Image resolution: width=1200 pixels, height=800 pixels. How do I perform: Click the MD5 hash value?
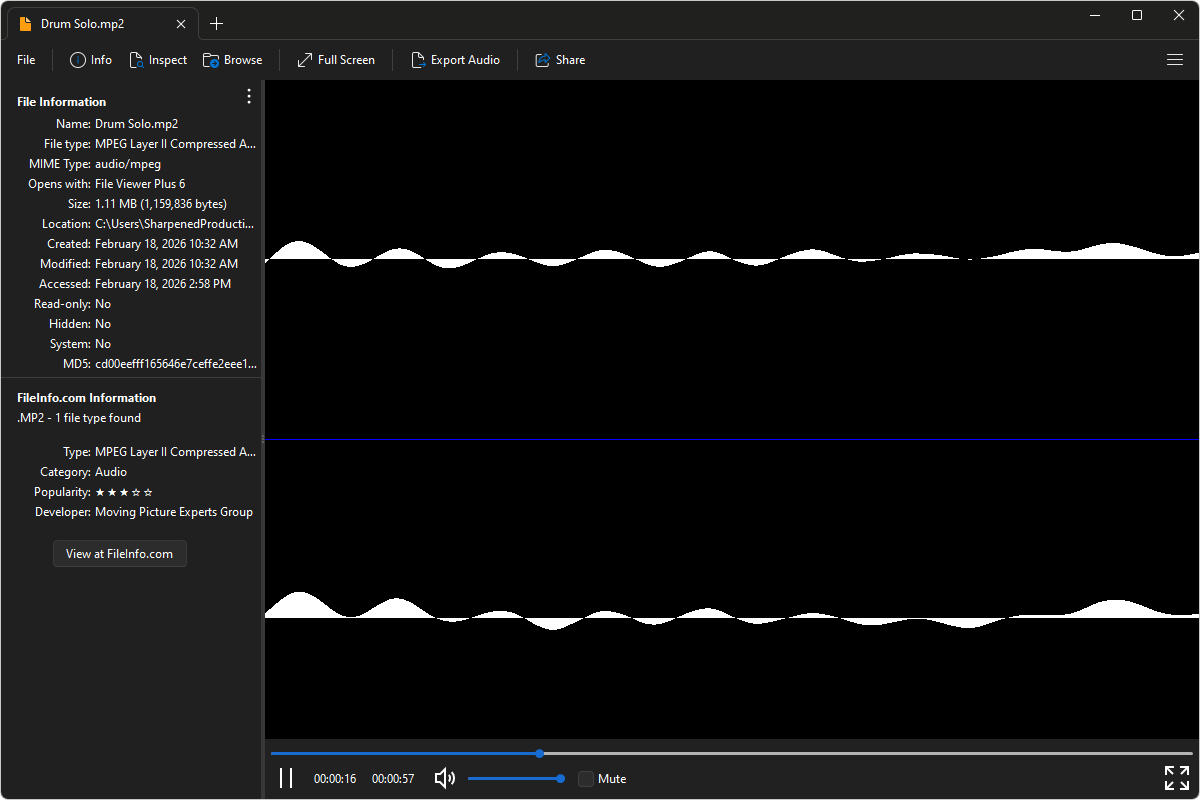pos(175,364)
